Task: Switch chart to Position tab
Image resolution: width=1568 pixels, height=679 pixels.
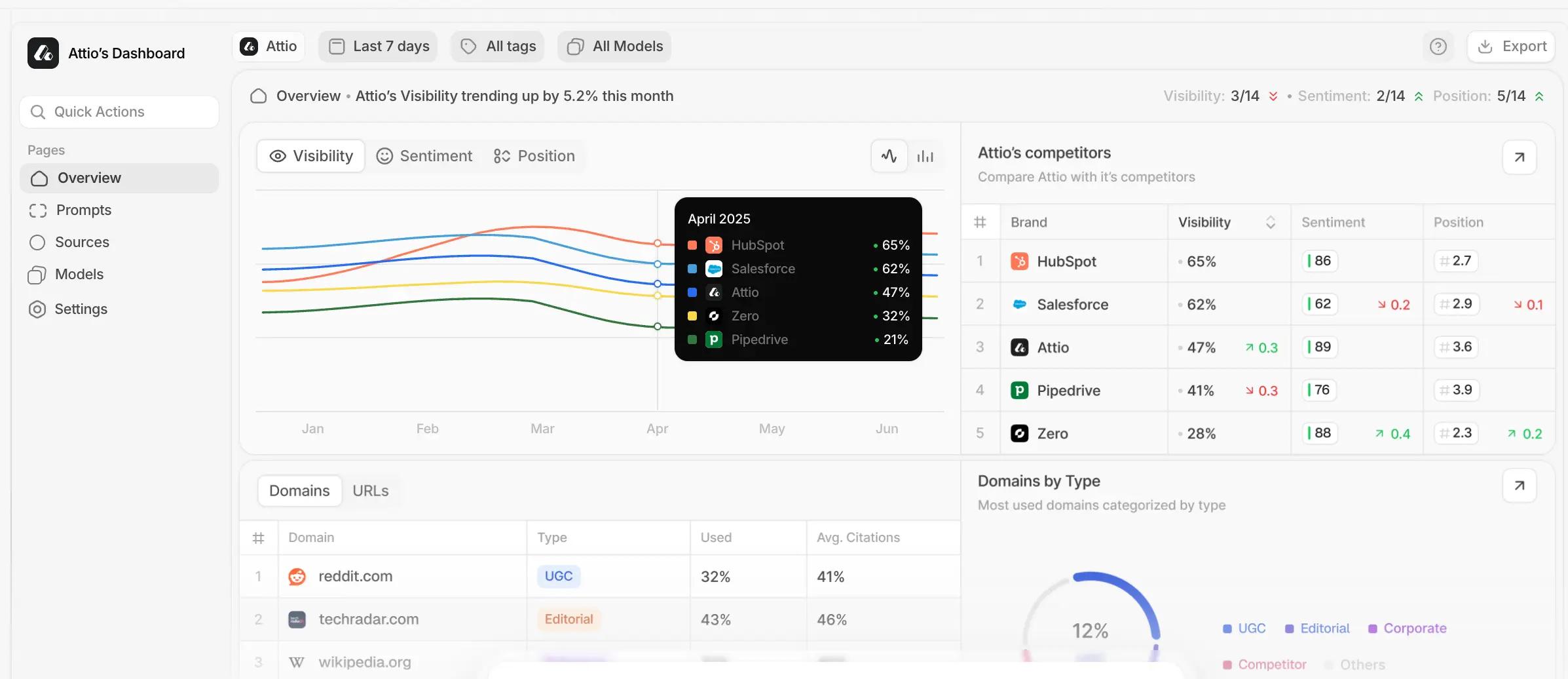Action: coord(534,156)
